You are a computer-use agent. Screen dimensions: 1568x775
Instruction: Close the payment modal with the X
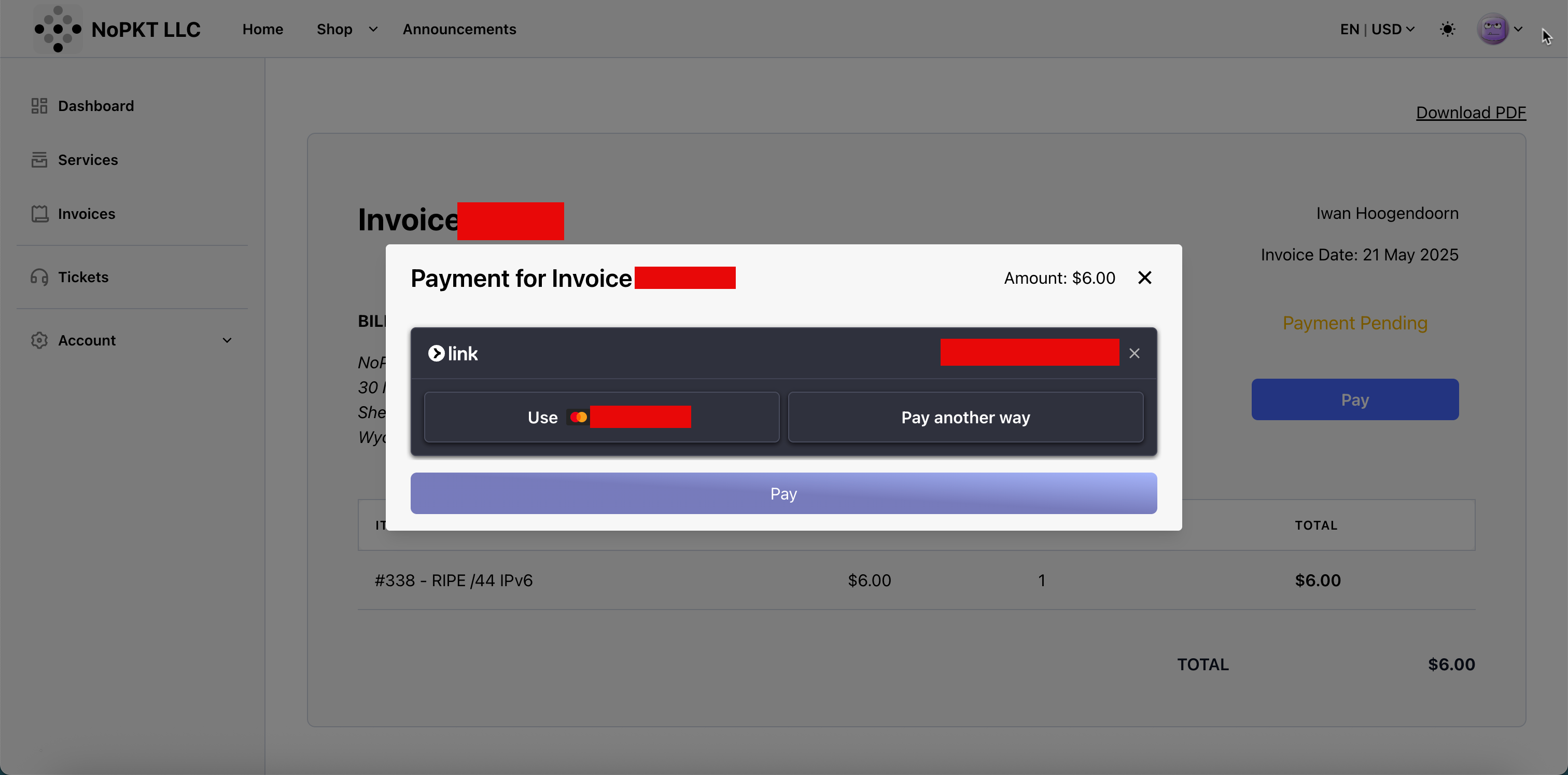click(x=1144, y=278)
